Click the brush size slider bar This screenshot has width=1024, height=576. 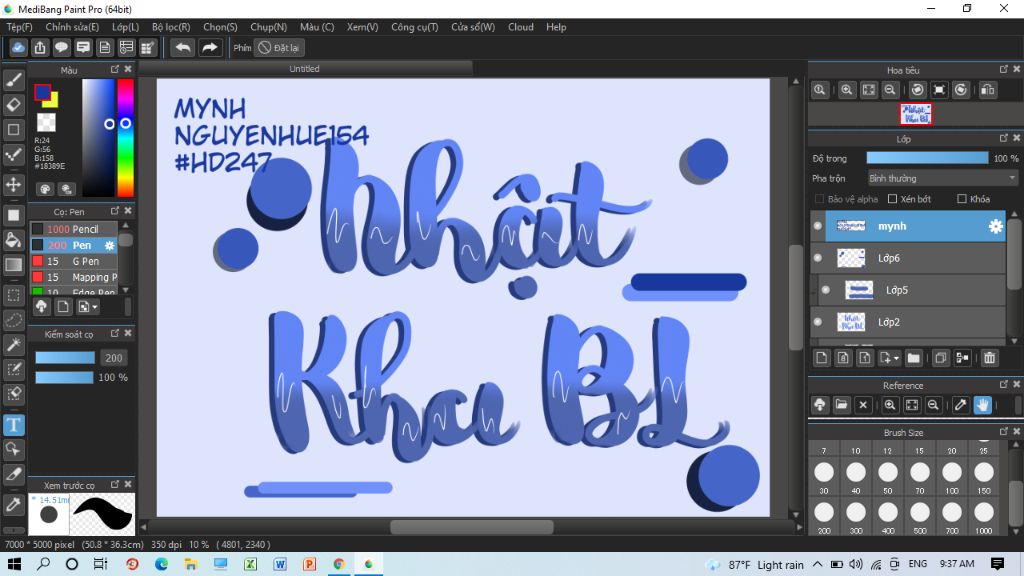65,358
